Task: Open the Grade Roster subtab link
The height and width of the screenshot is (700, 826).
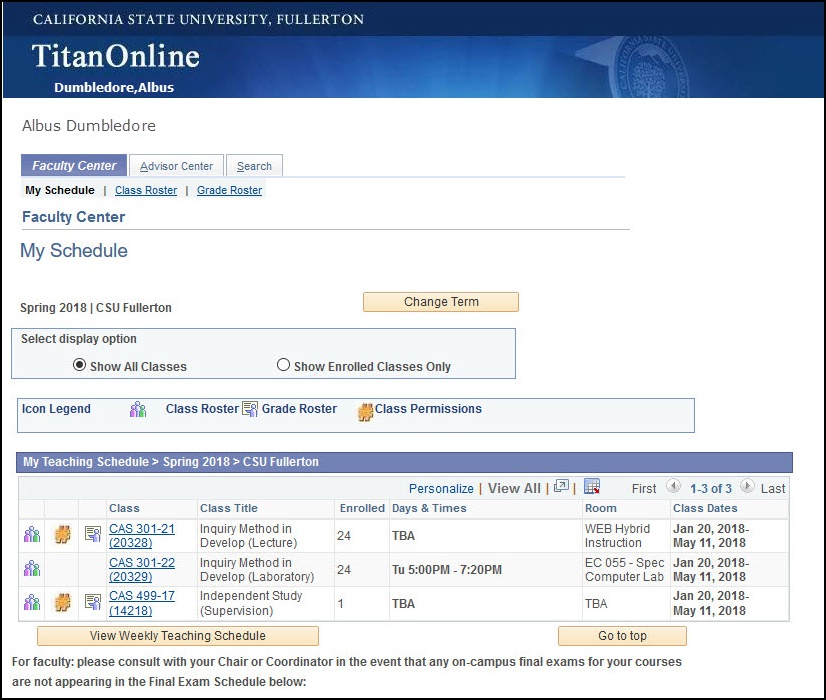Action: coord(229,190)
